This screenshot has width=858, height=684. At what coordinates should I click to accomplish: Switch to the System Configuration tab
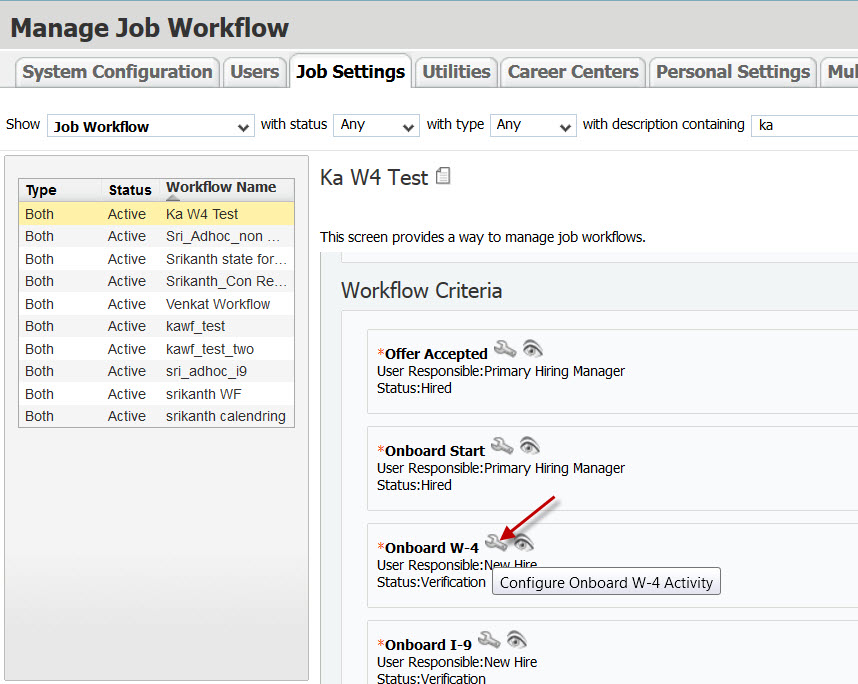pos(117,72)
